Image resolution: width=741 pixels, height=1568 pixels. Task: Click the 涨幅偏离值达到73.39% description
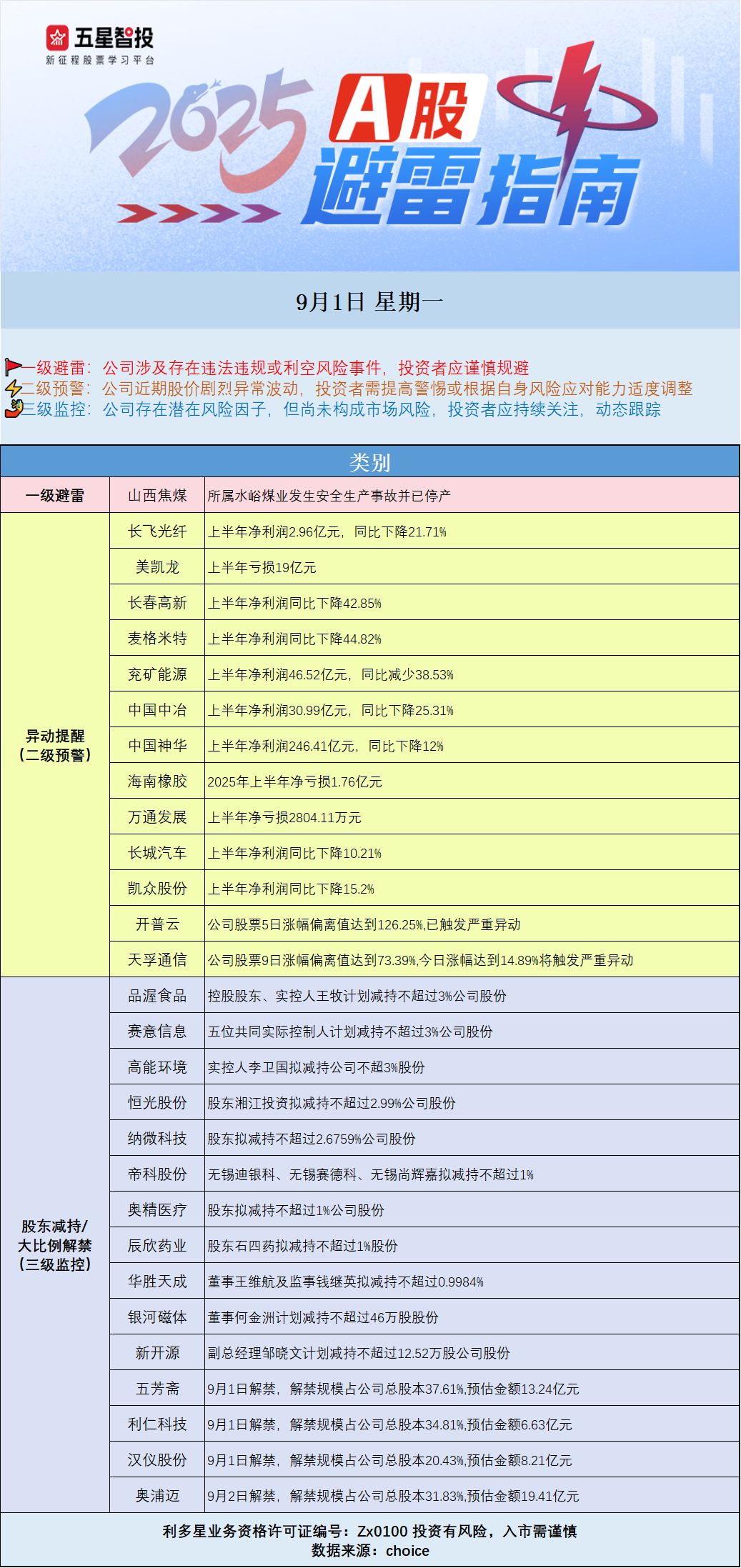420,960
